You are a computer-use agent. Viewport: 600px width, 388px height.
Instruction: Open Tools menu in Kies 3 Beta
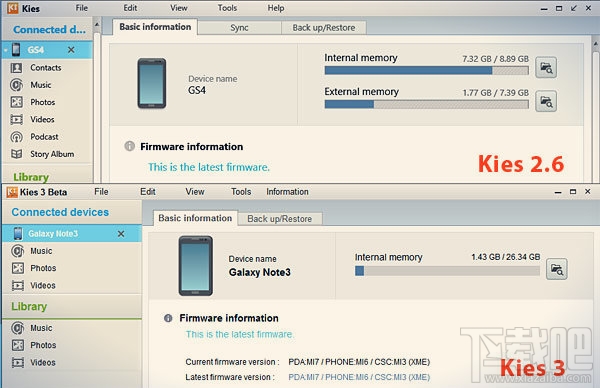pos(241,192)
